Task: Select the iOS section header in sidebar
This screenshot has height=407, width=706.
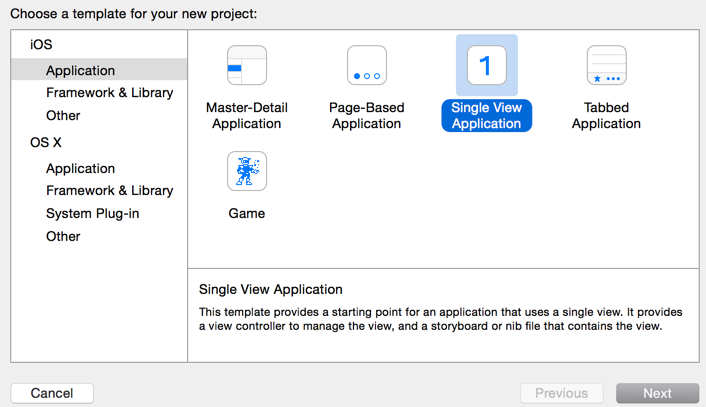Action: coord(41,45)
